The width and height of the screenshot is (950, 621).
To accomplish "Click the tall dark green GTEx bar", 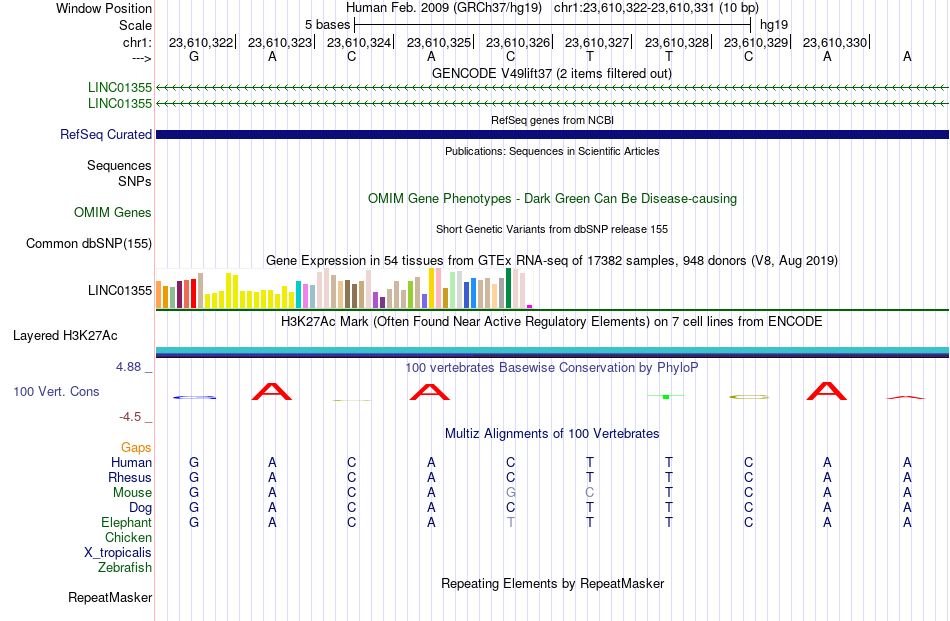I will click(508, 288).
